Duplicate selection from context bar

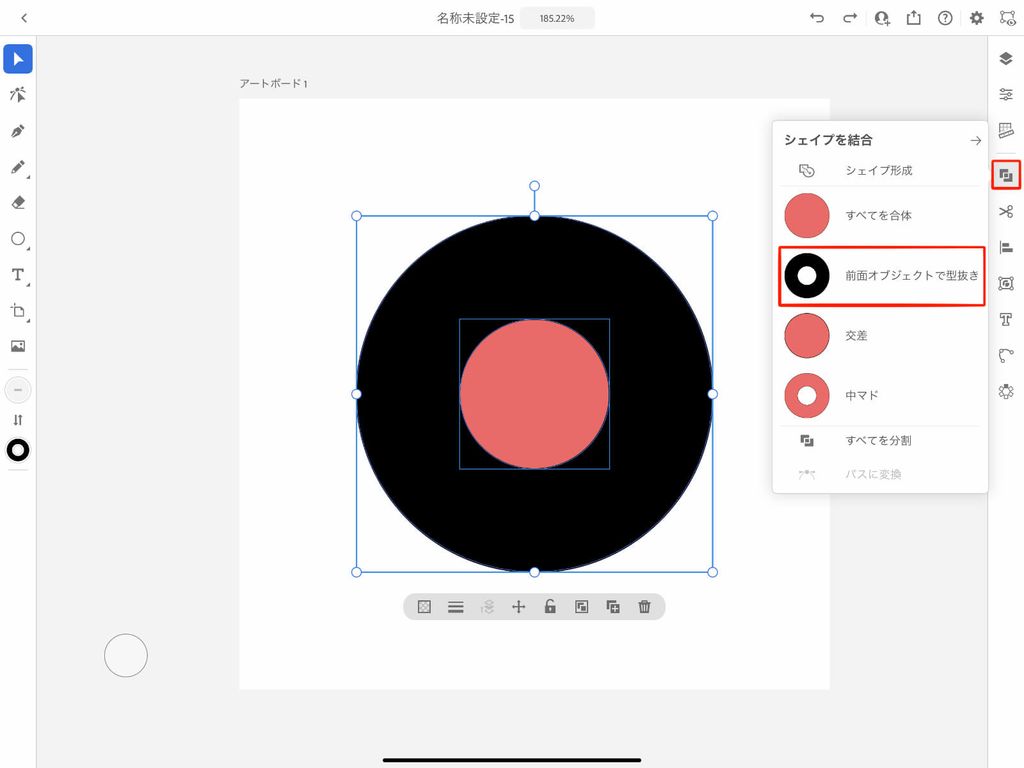pyautogui.click(x=613, y=607)
